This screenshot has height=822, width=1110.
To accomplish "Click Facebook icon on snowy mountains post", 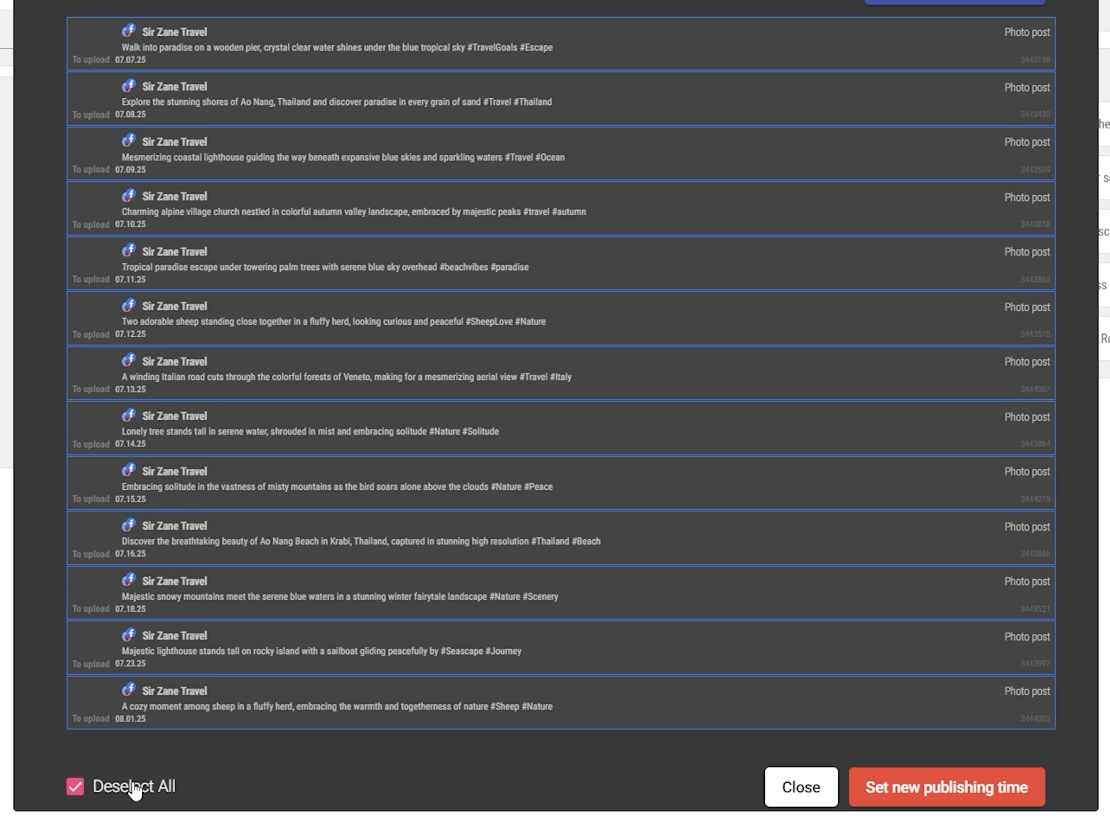I will coord(128,580).
